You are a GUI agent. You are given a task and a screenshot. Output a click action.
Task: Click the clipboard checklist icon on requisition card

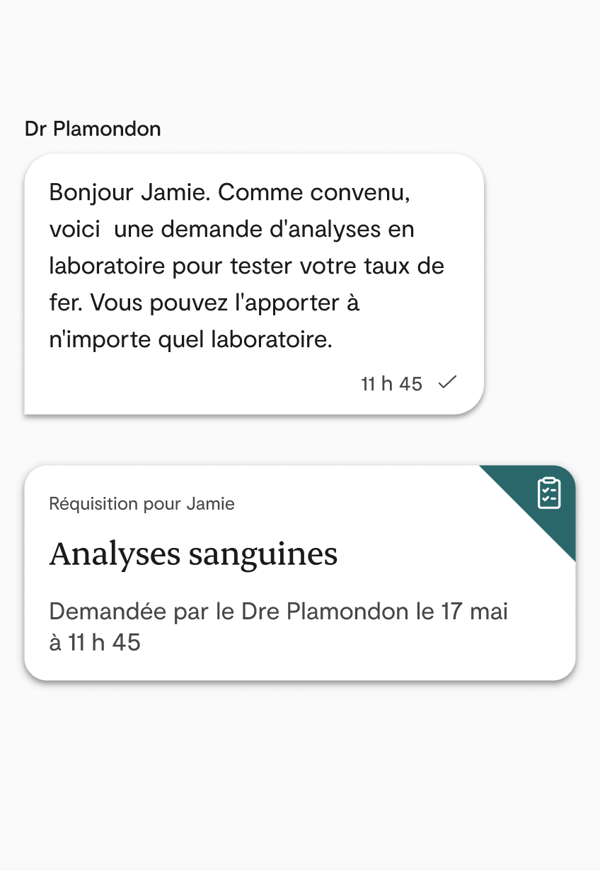[x=549, y=493]
